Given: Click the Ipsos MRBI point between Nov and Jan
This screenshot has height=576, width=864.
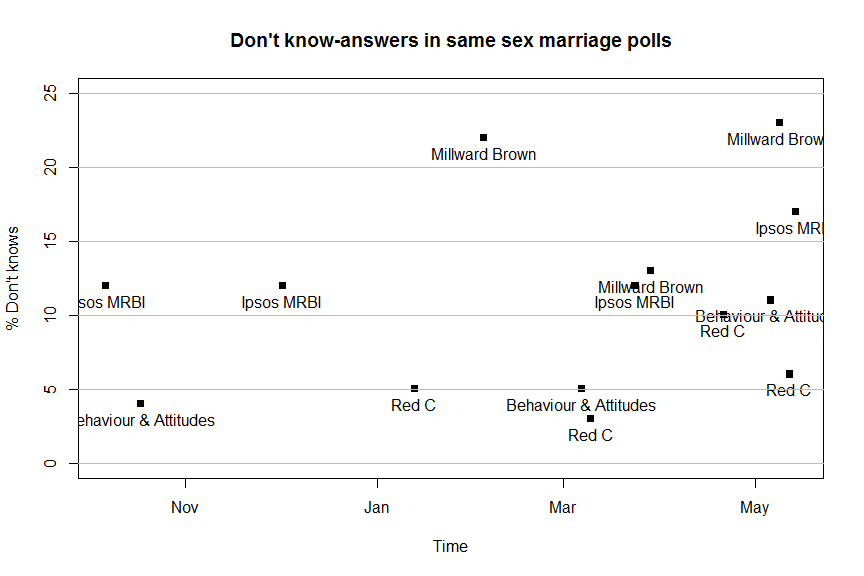Looking at the screenshot, I should pos(282,285).
